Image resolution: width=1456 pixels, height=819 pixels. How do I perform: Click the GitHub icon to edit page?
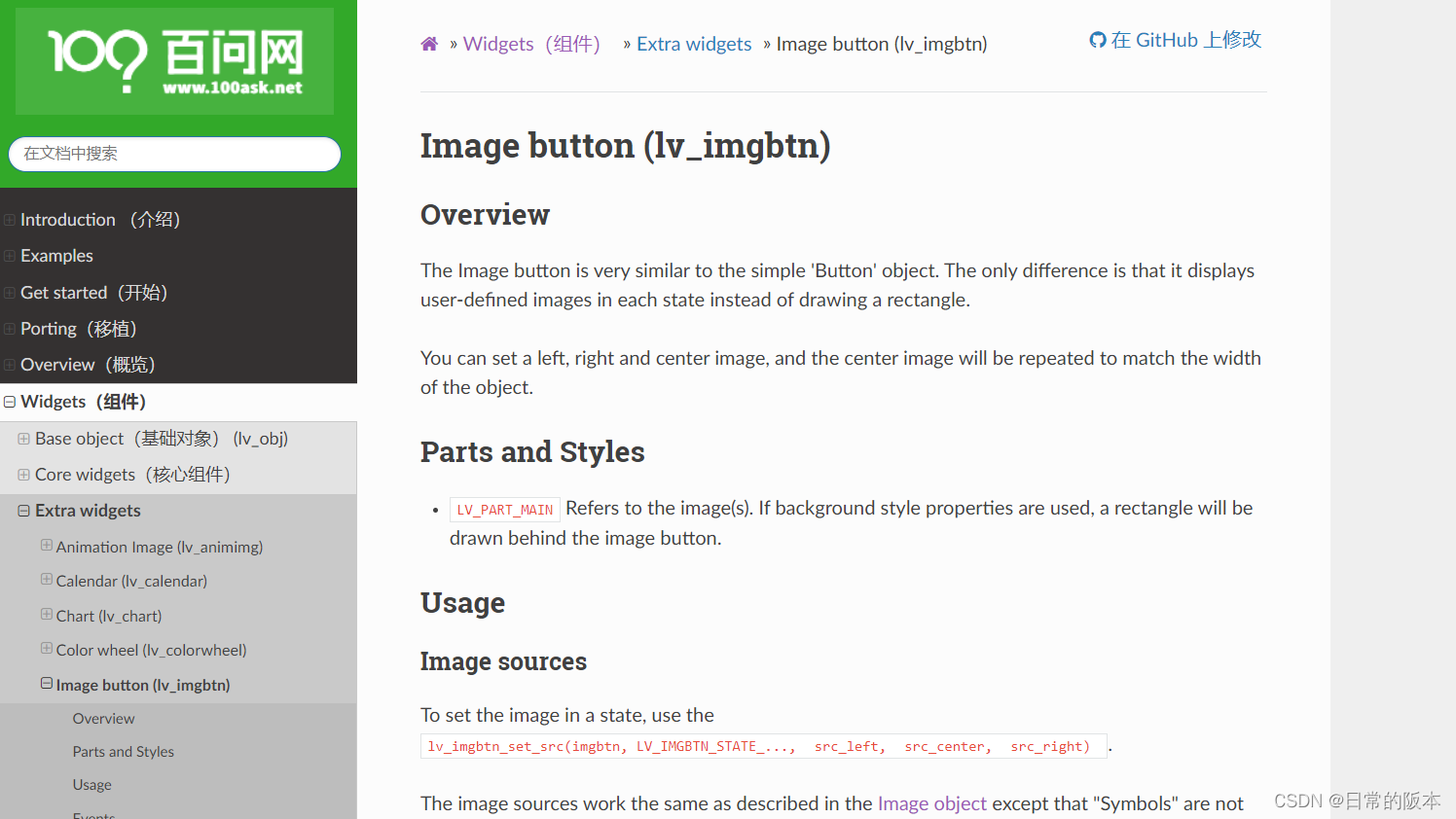[x=1098, y=40]
